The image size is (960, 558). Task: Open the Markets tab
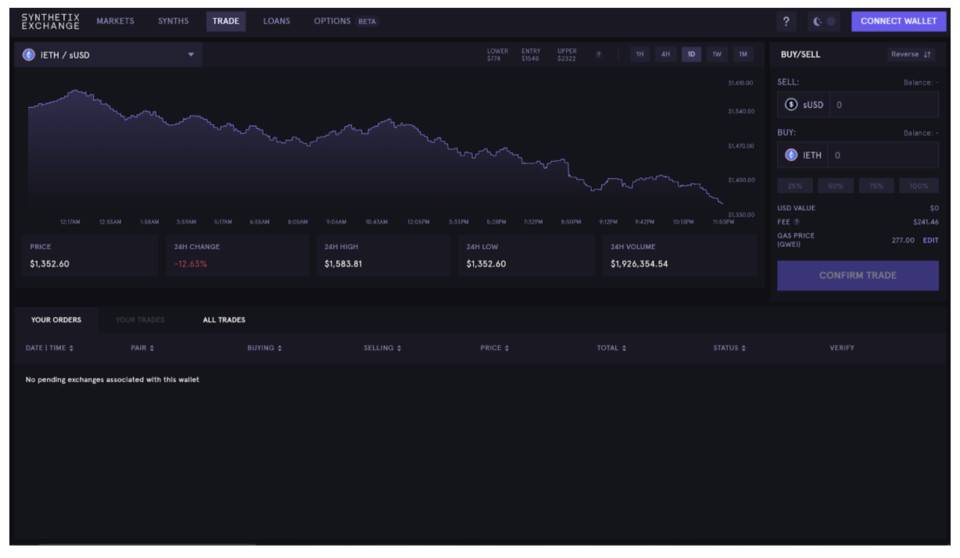115,21
